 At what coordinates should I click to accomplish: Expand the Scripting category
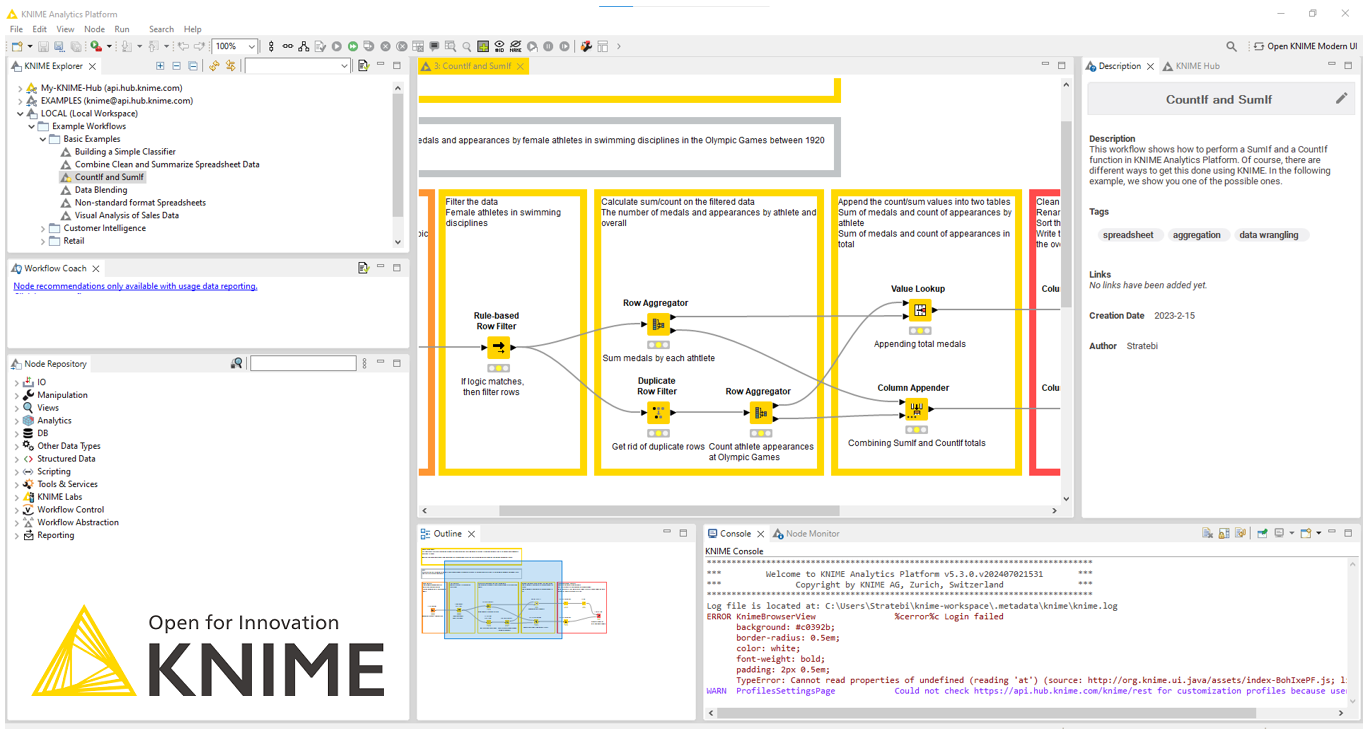point(16,472)
